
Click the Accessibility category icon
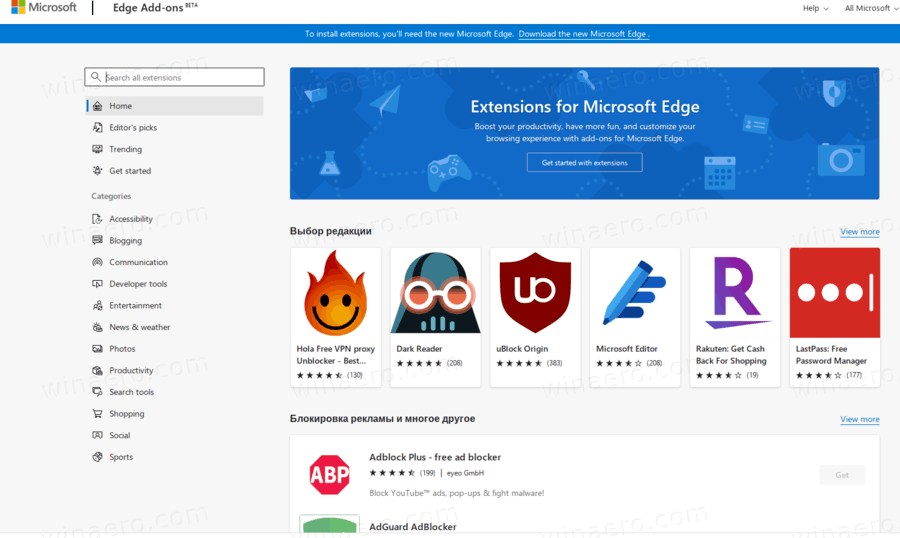[x=98, y=219]
